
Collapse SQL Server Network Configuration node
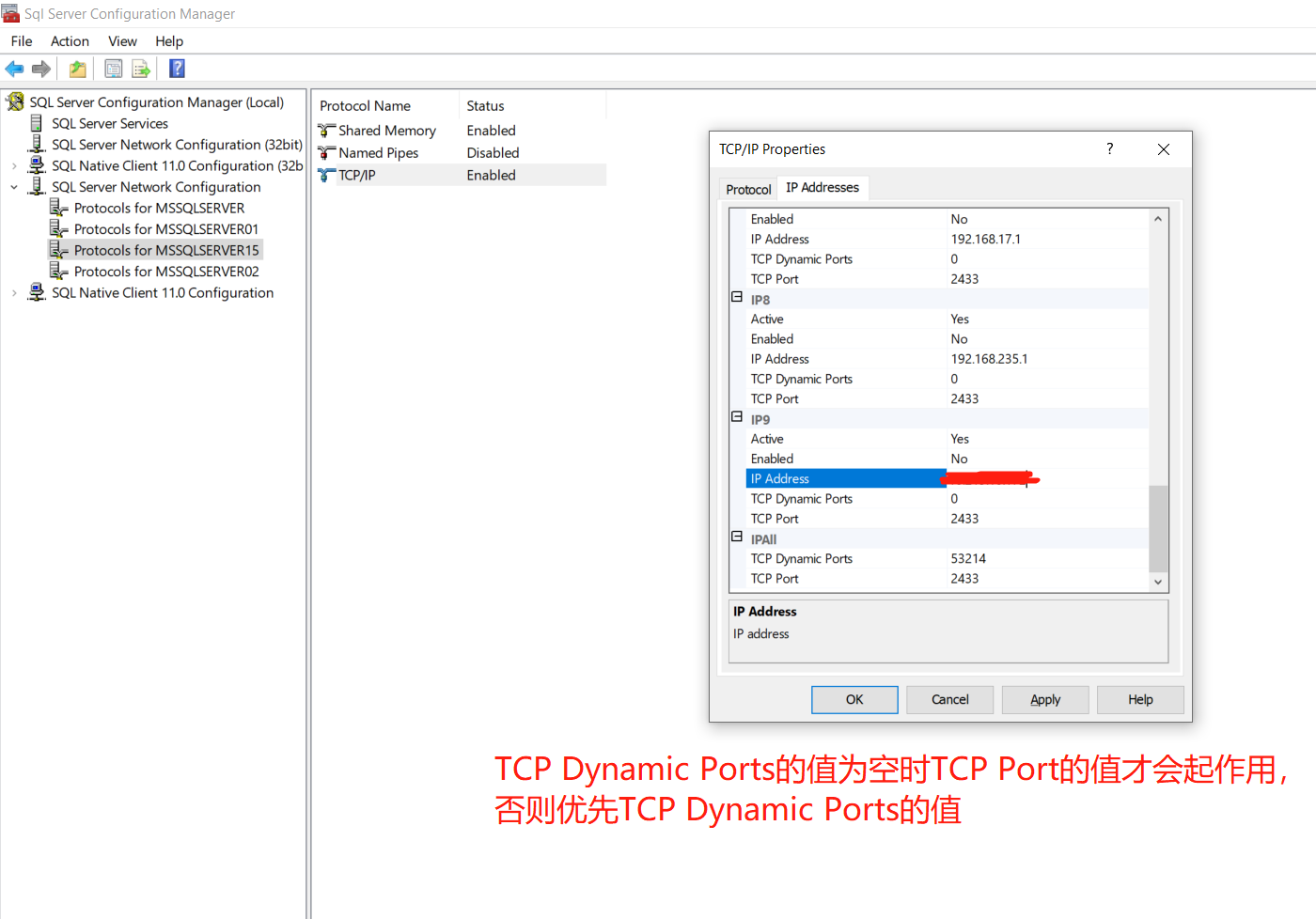14,187
